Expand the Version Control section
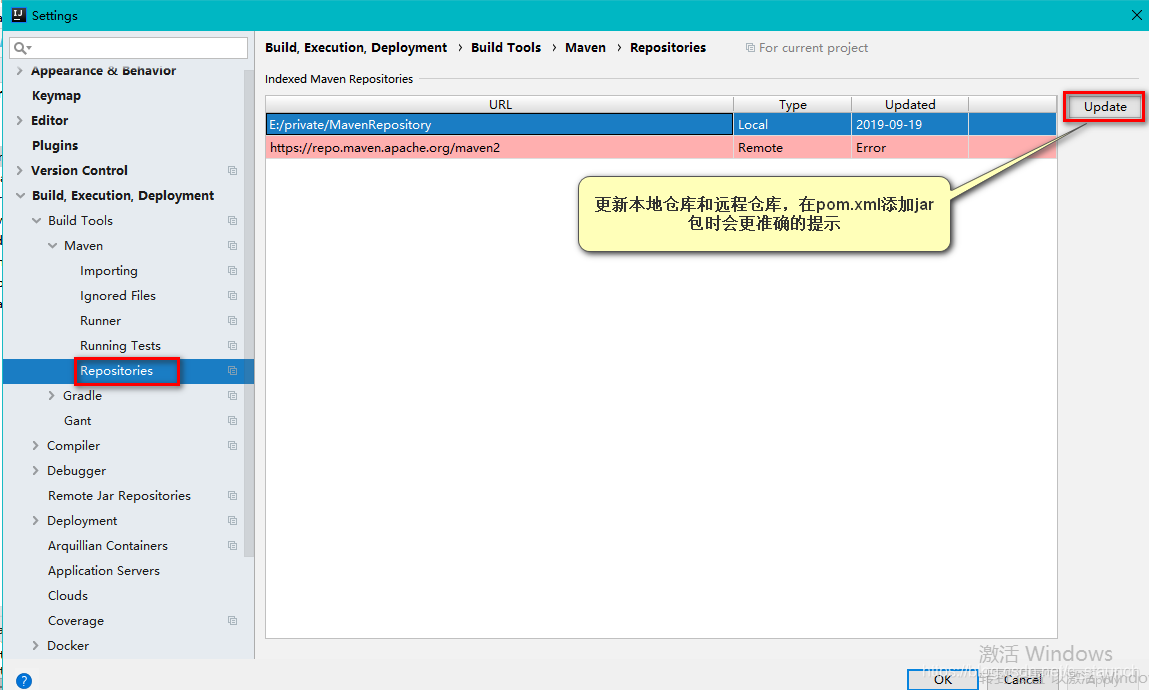This screenshot has width=1149, height=690. [20, 171]
